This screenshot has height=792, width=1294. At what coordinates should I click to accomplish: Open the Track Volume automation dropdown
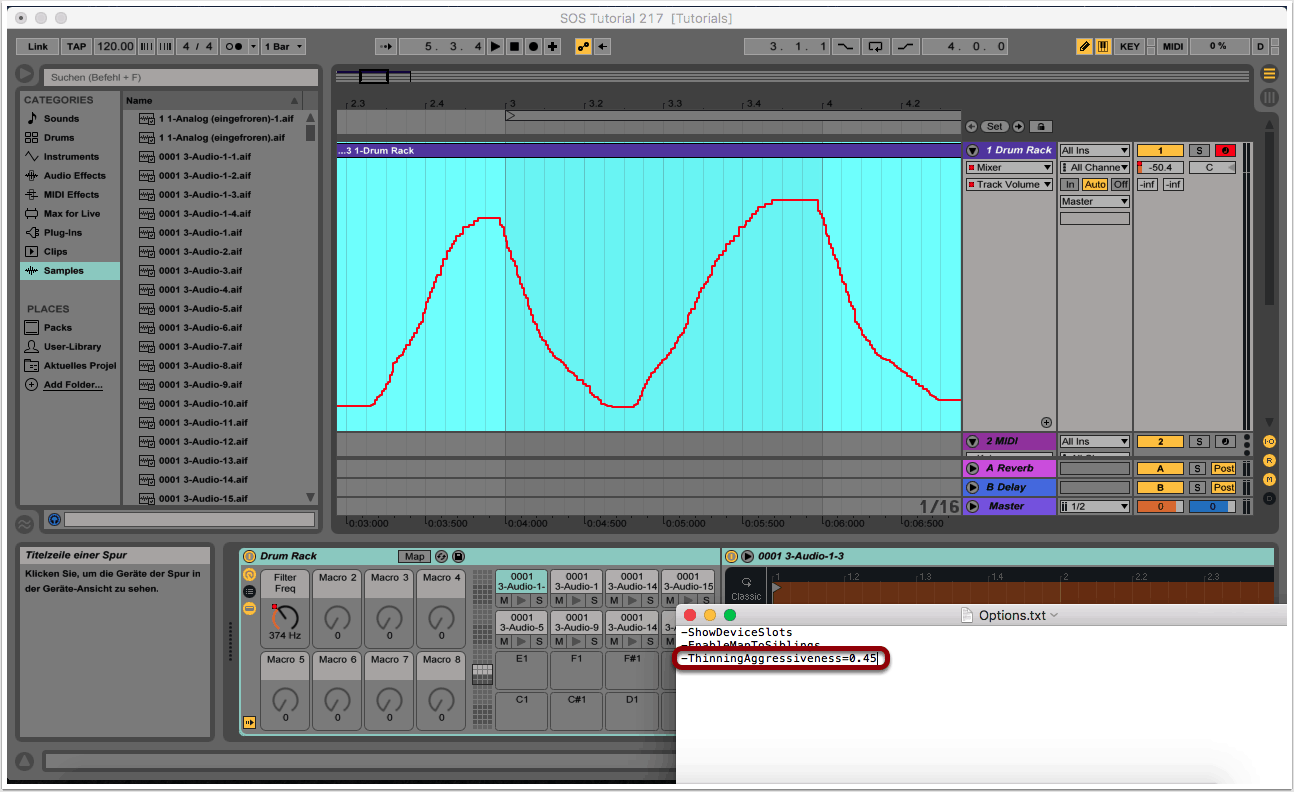point(1008,184)
